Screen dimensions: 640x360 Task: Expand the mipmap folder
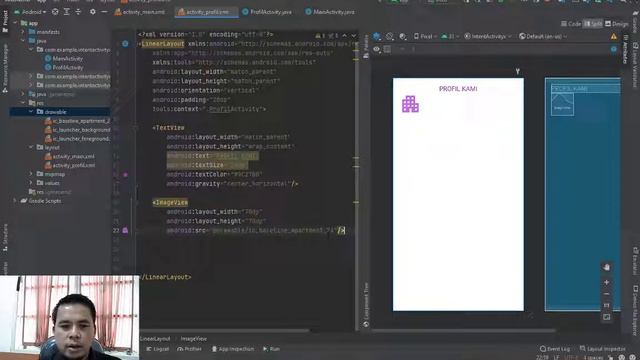pyautogui.click(x=31, y=174)
